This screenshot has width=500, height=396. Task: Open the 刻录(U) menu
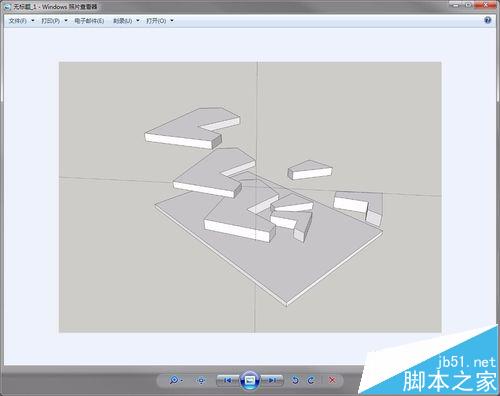(123, 21)
